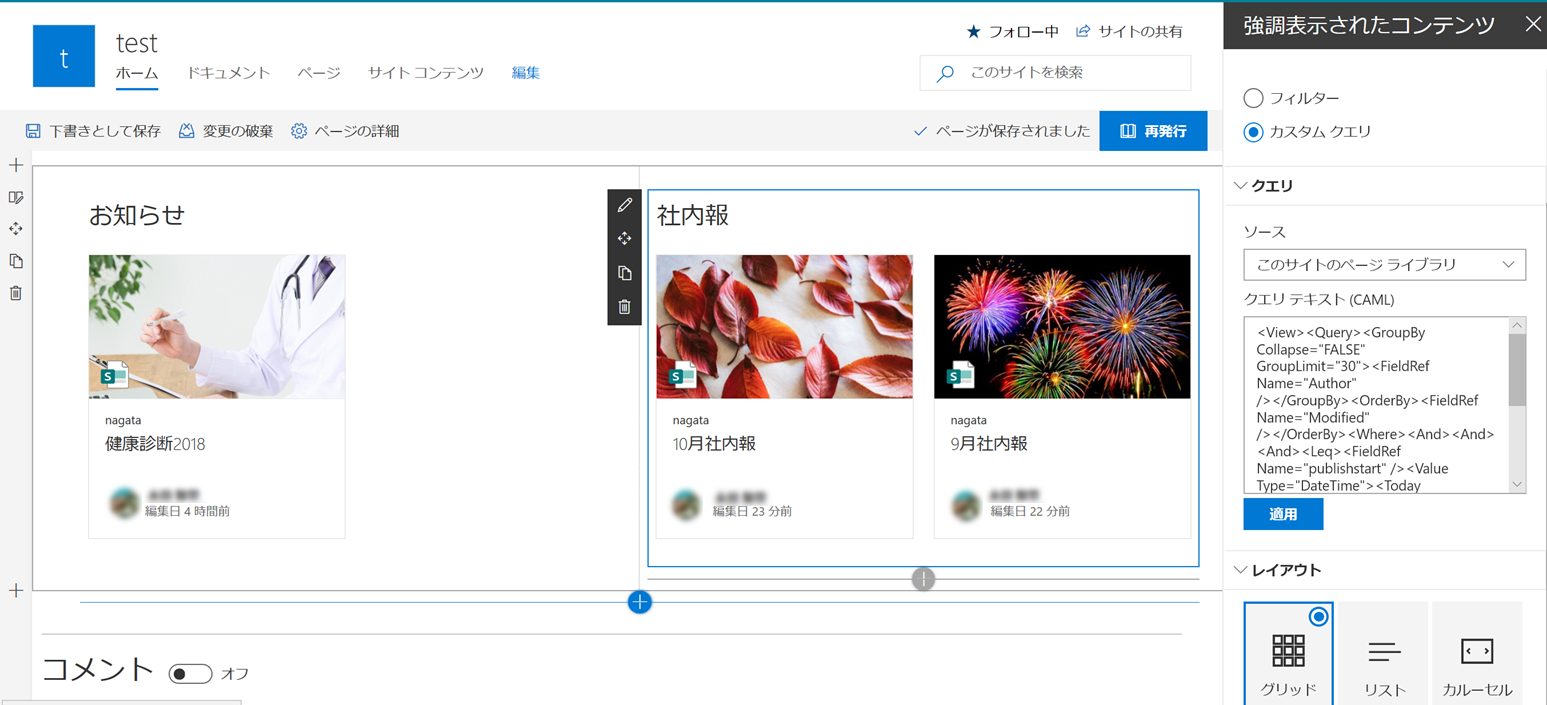
Task: Delete the 社内報 web part via trash icon
Action: pyautogui.click(x=625, y=307)
